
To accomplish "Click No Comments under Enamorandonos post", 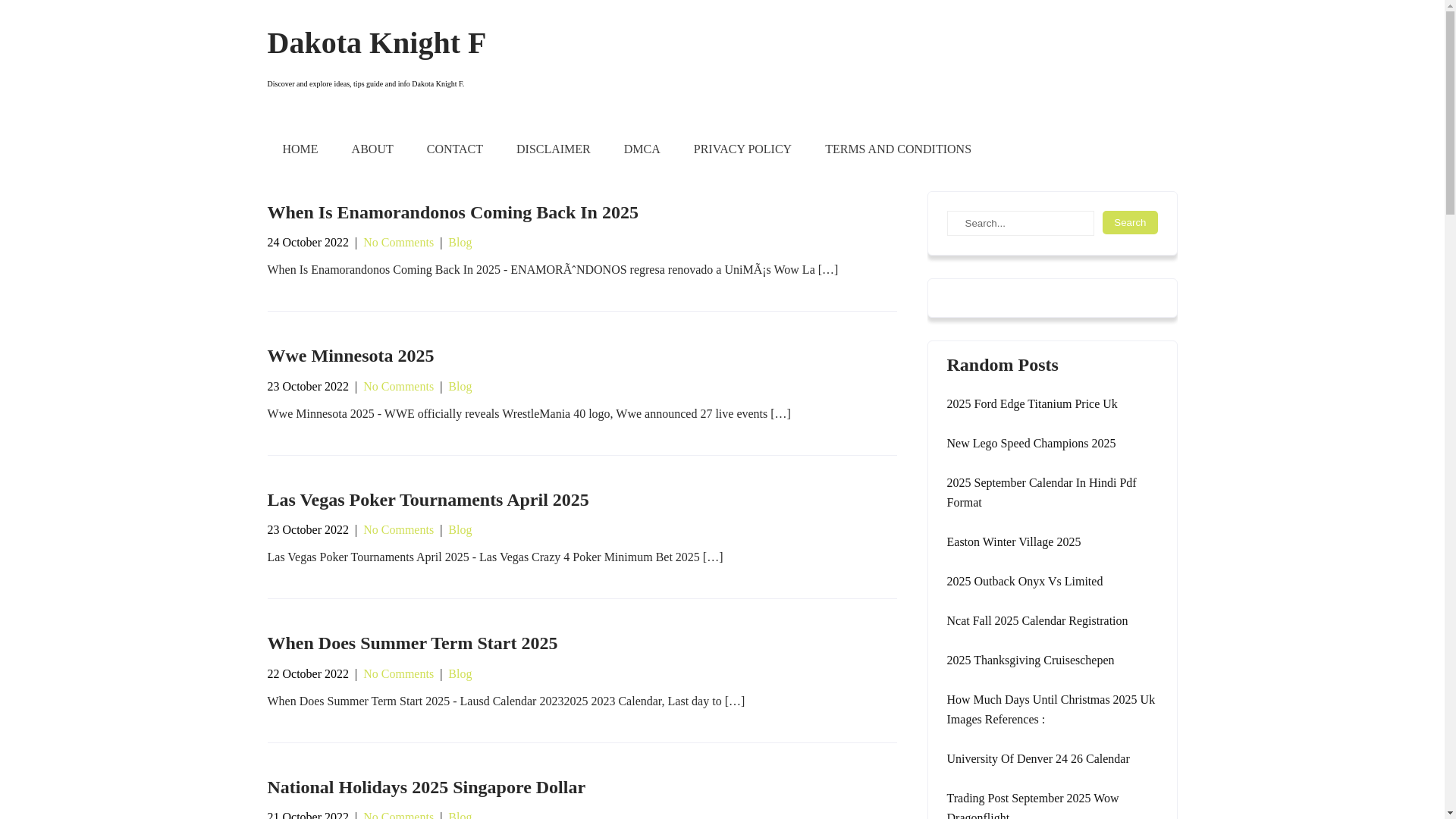I will [x=398, y=243].
